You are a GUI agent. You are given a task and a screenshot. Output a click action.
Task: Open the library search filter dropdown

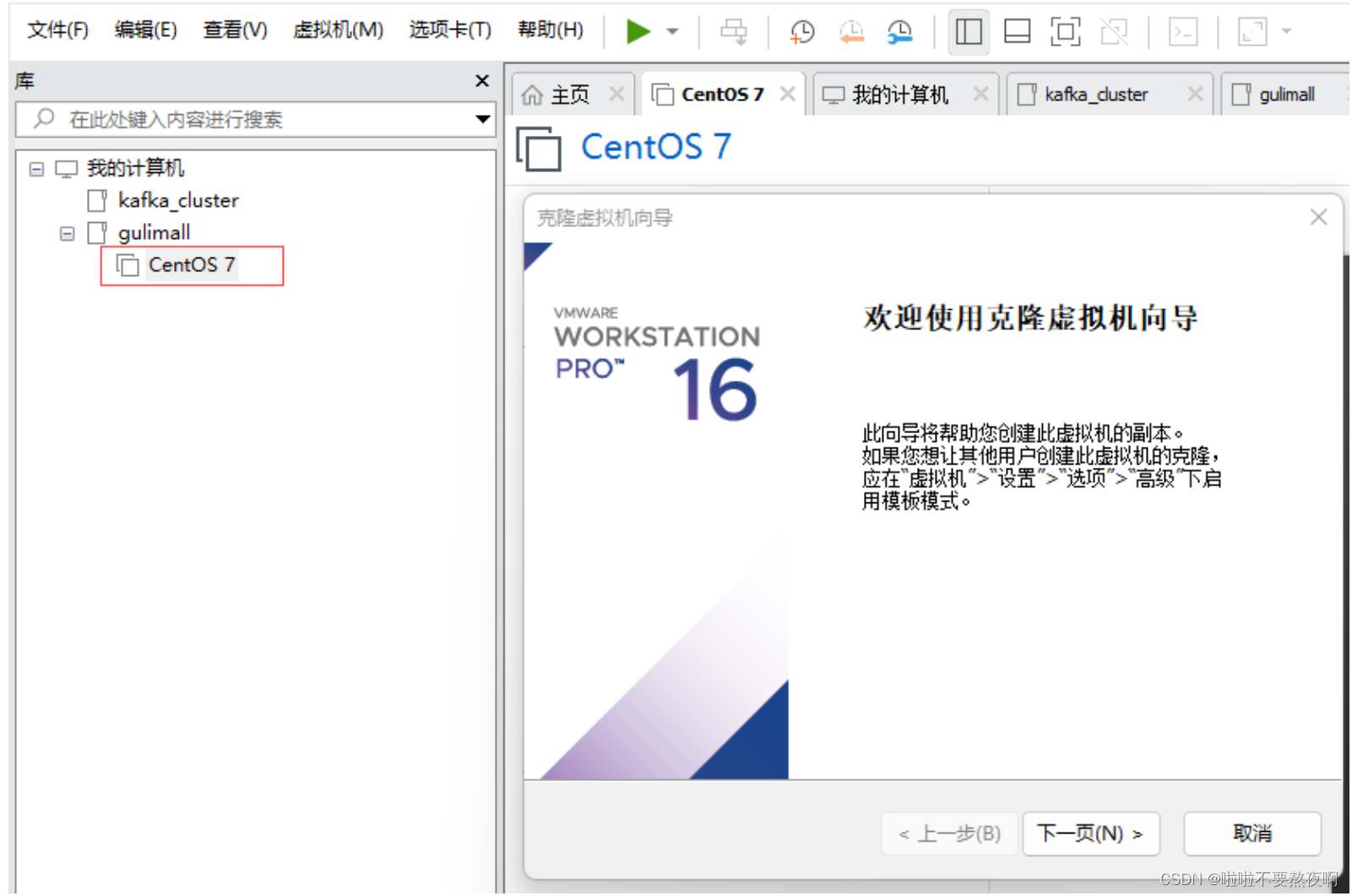(482, 120)
